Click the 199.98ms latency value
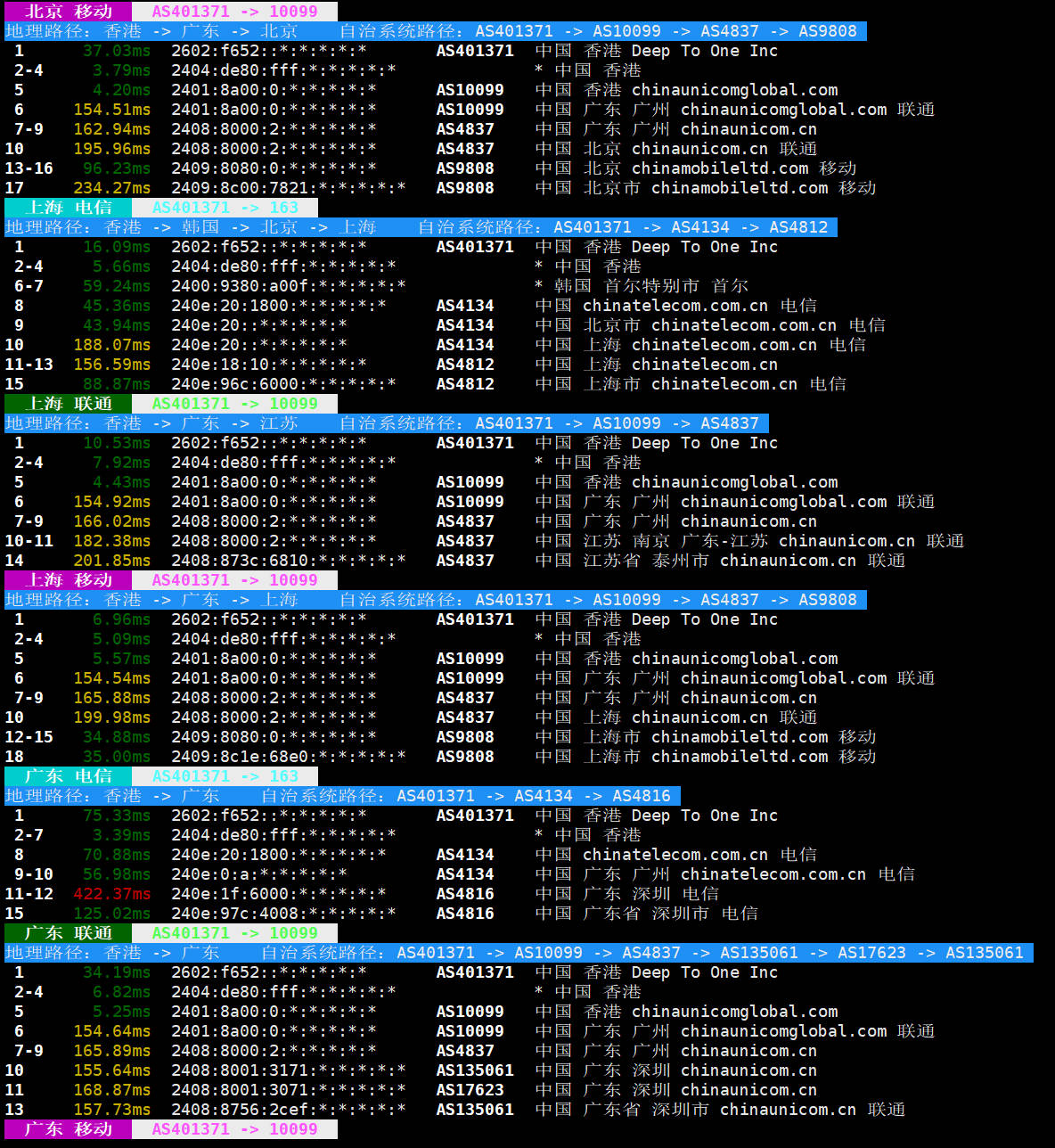 click(x=111, y=717)
